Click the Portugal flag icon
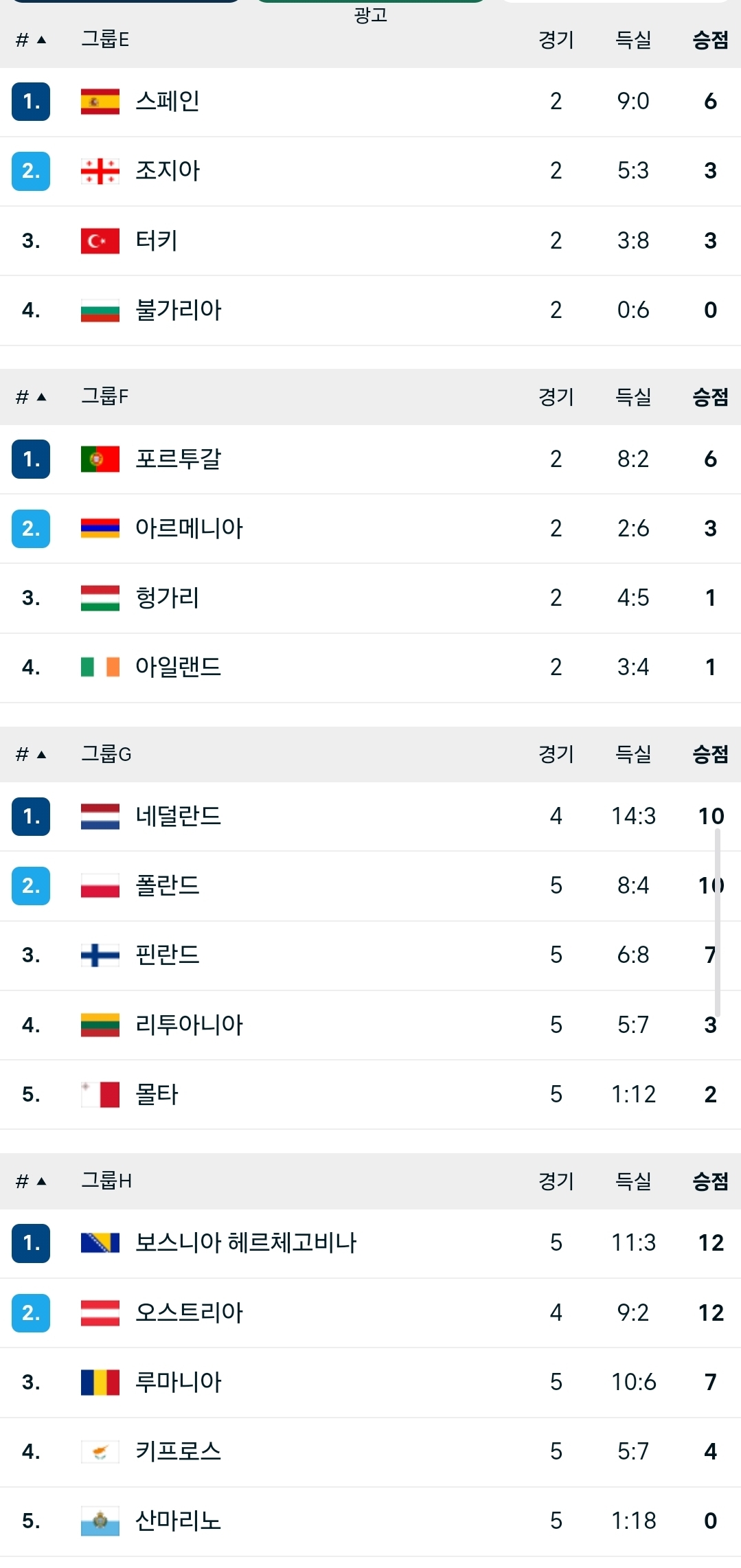This screenshot has width=741, height=1568. [x=100, y=459]
